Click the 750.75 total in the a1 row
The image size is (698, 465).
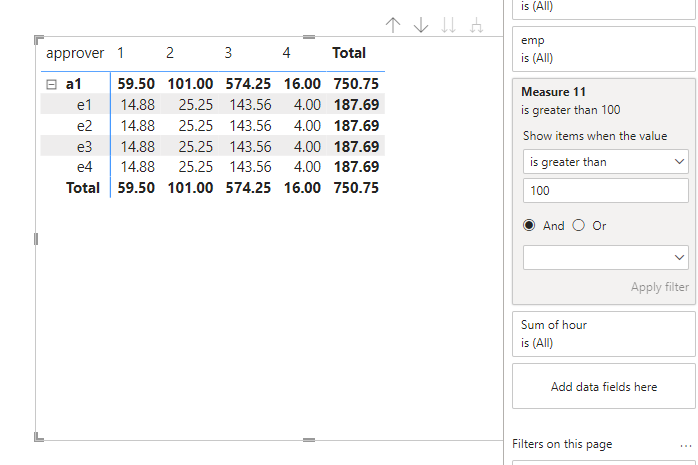pyautogui.click(x=356, y=84)
